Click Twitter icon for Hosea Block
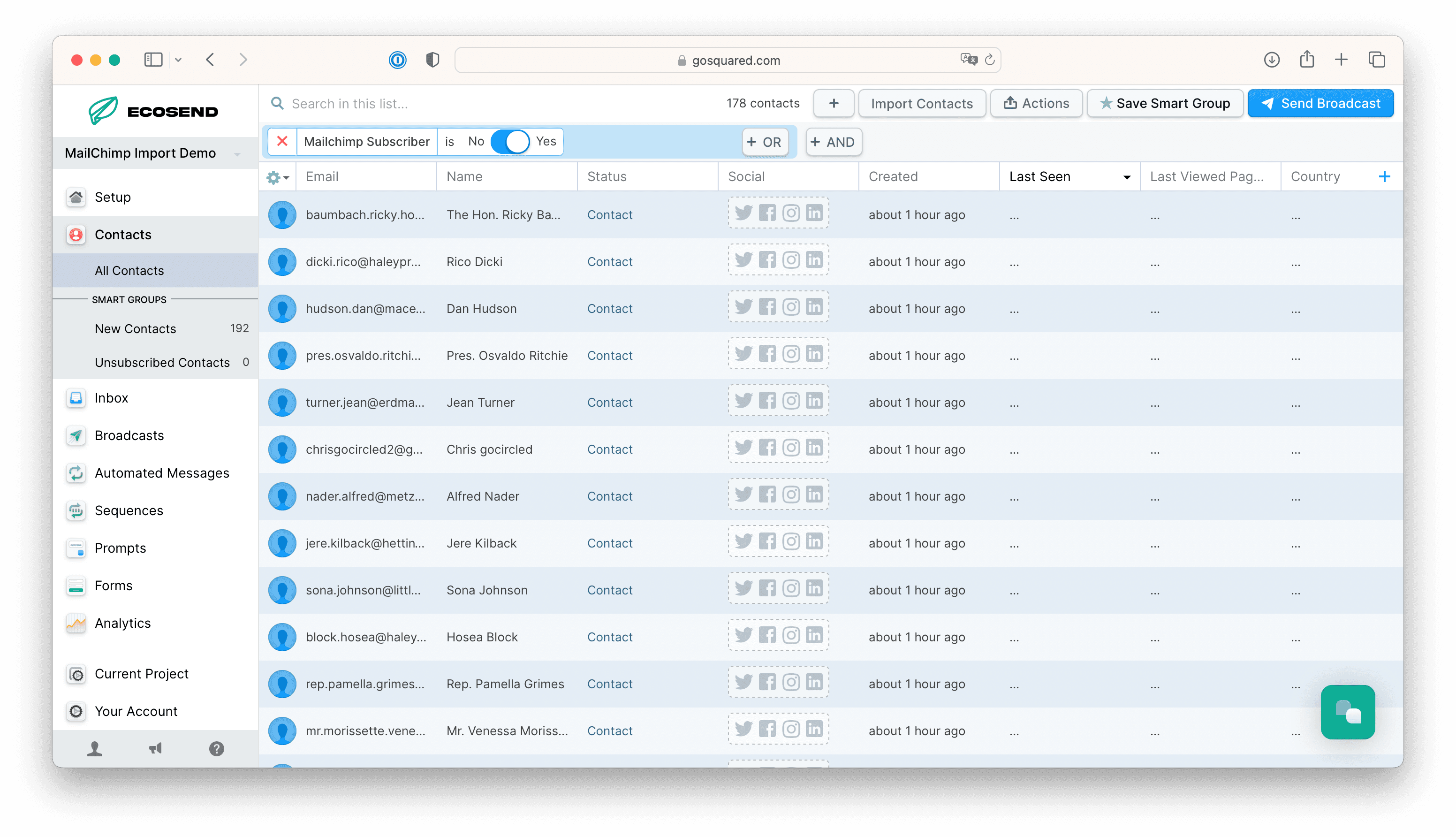The image size is (1456, 837). [x=743, y=636]
